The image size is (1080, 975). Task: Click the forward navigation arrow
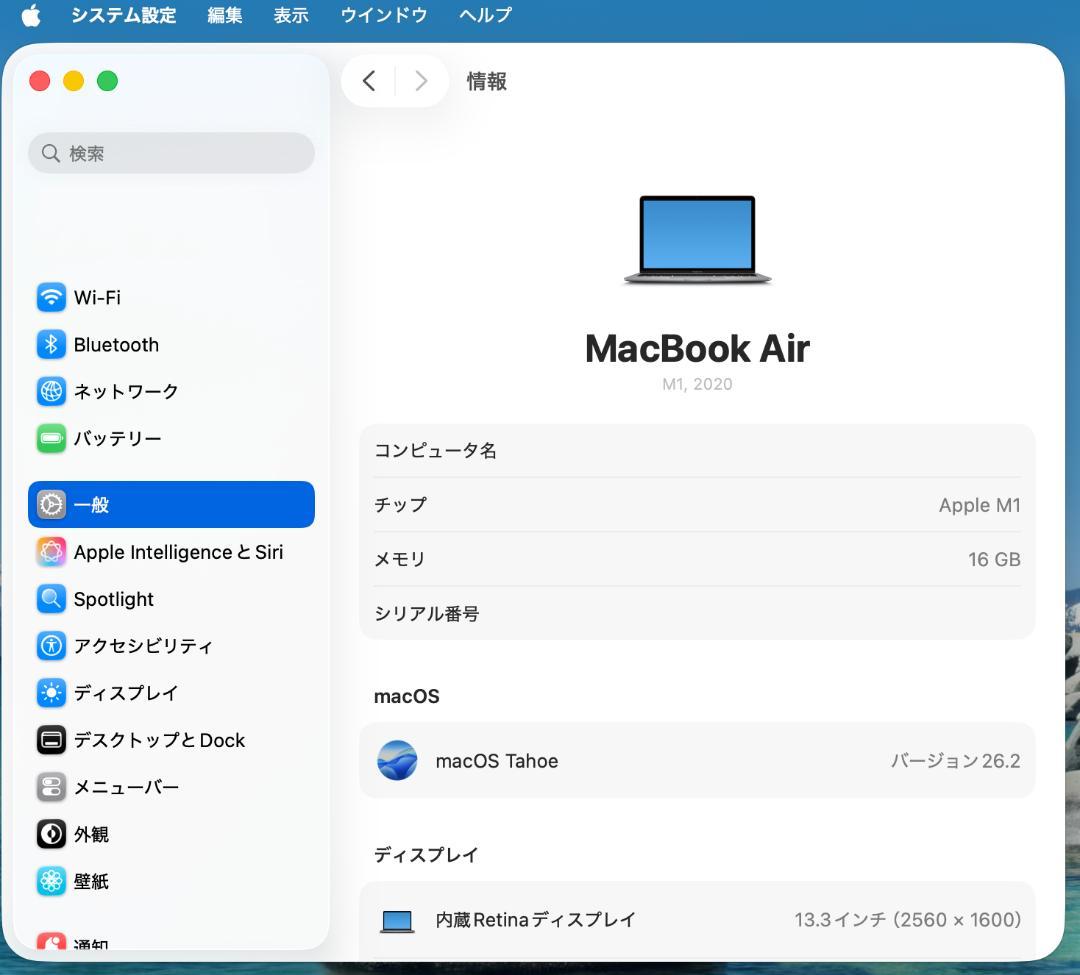click(421, 81)
